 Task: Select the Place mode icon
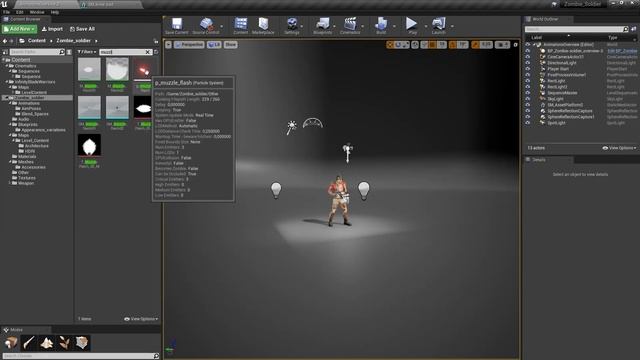pyautogui.click(x=11, y=342)
